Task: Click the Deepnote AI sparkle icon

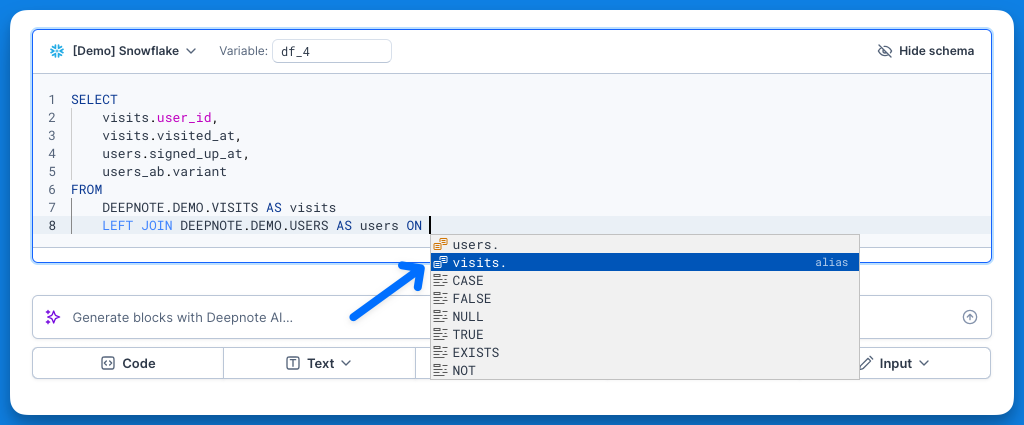Action: (x=53, y=317)
